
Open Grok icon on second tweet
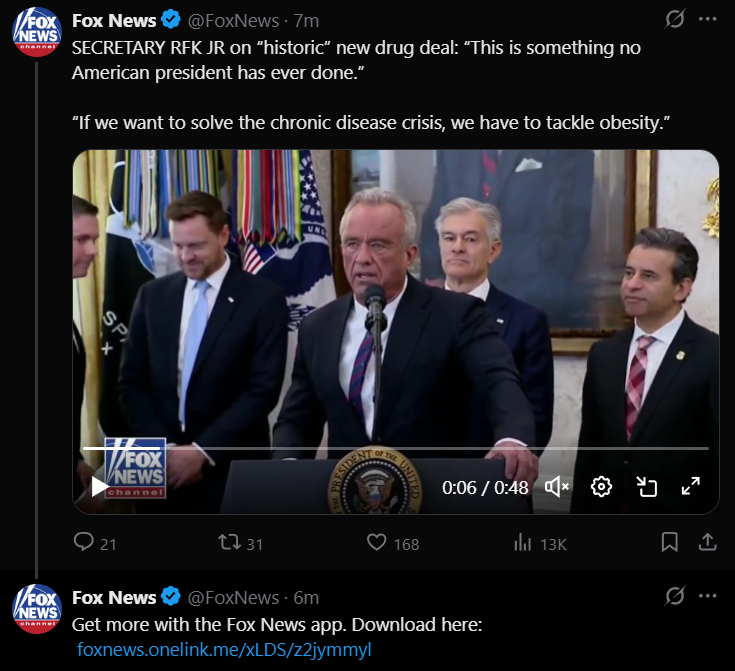(x=675, y=596)
